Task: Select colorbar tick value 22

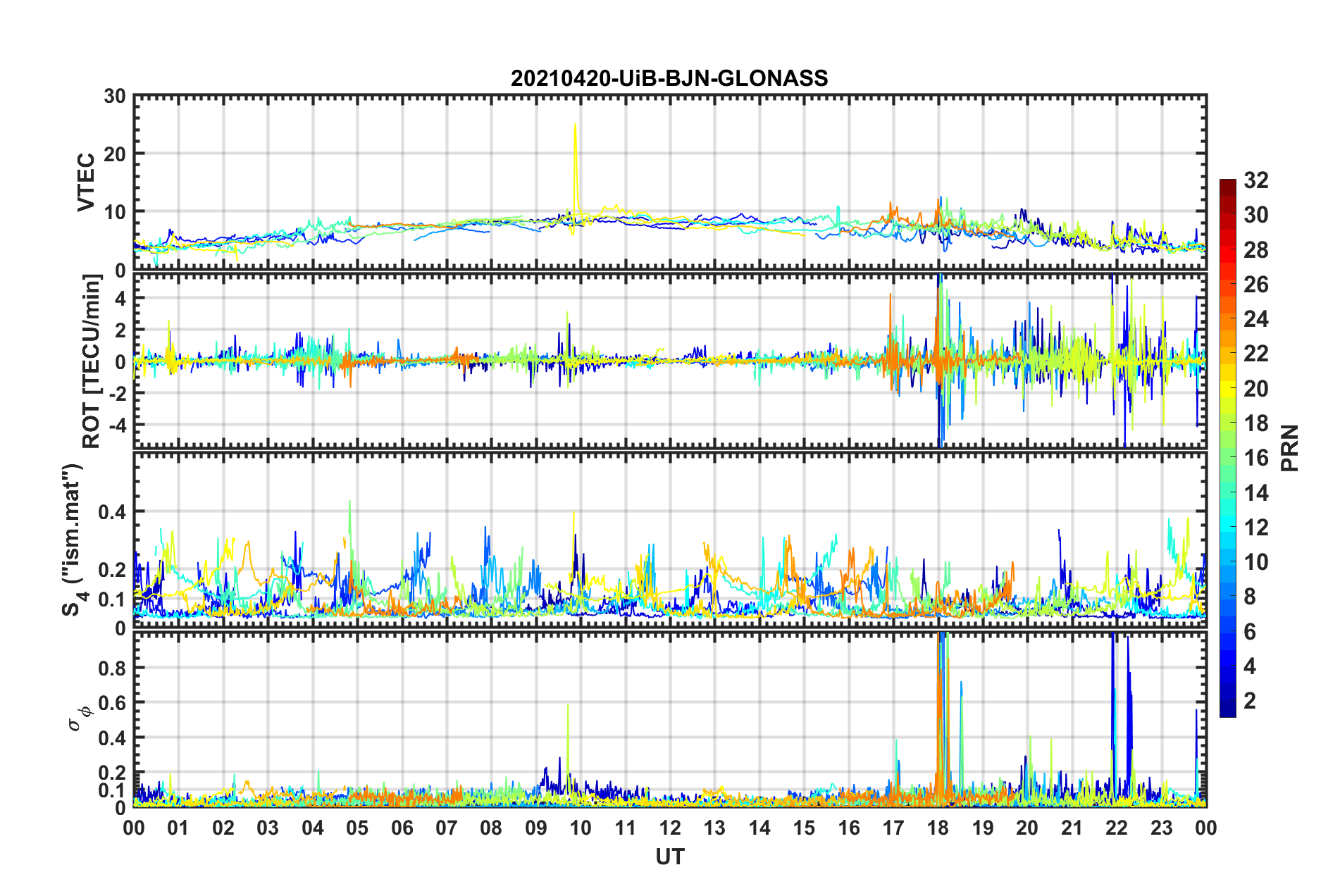Action: tap(1255, 354)
